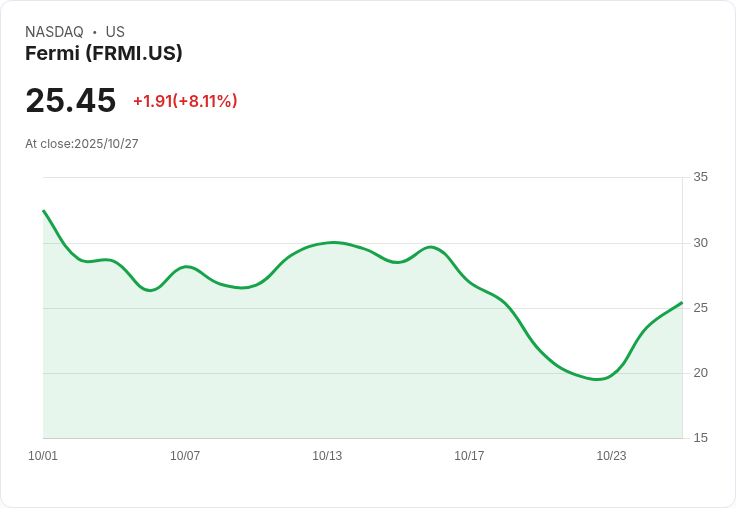Click the chart line's starting point at 10/01
736x508 pixels.
43,211
